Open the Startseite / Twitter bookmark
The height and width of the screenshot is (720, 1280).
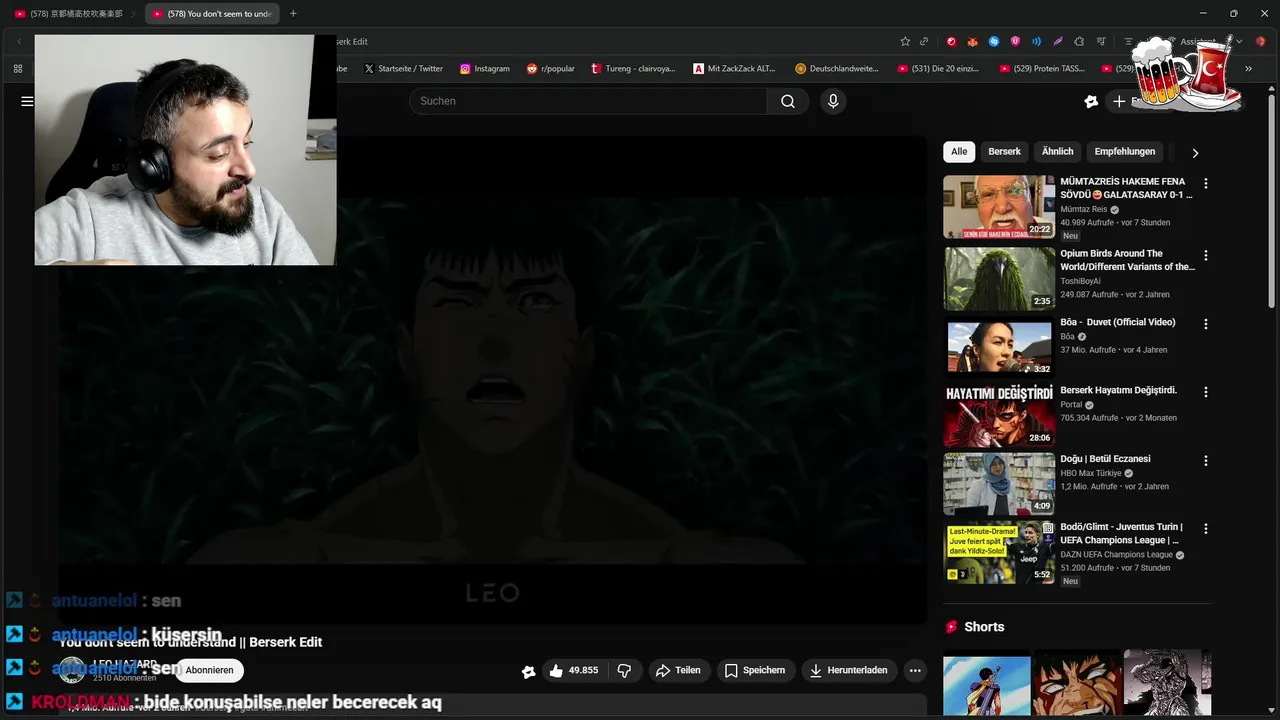point(404,68)
